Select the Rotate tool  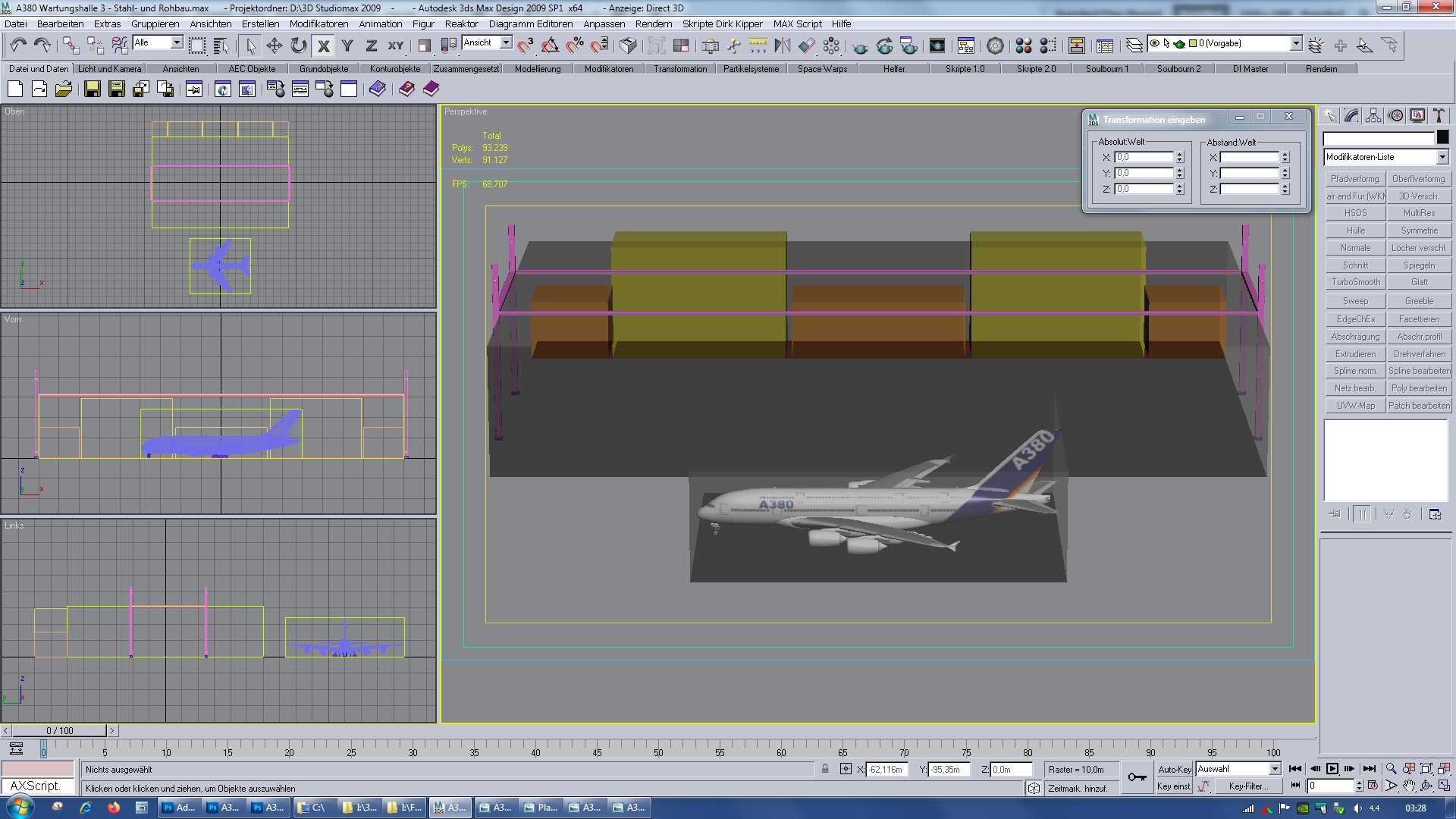click(x=298, y=45)
